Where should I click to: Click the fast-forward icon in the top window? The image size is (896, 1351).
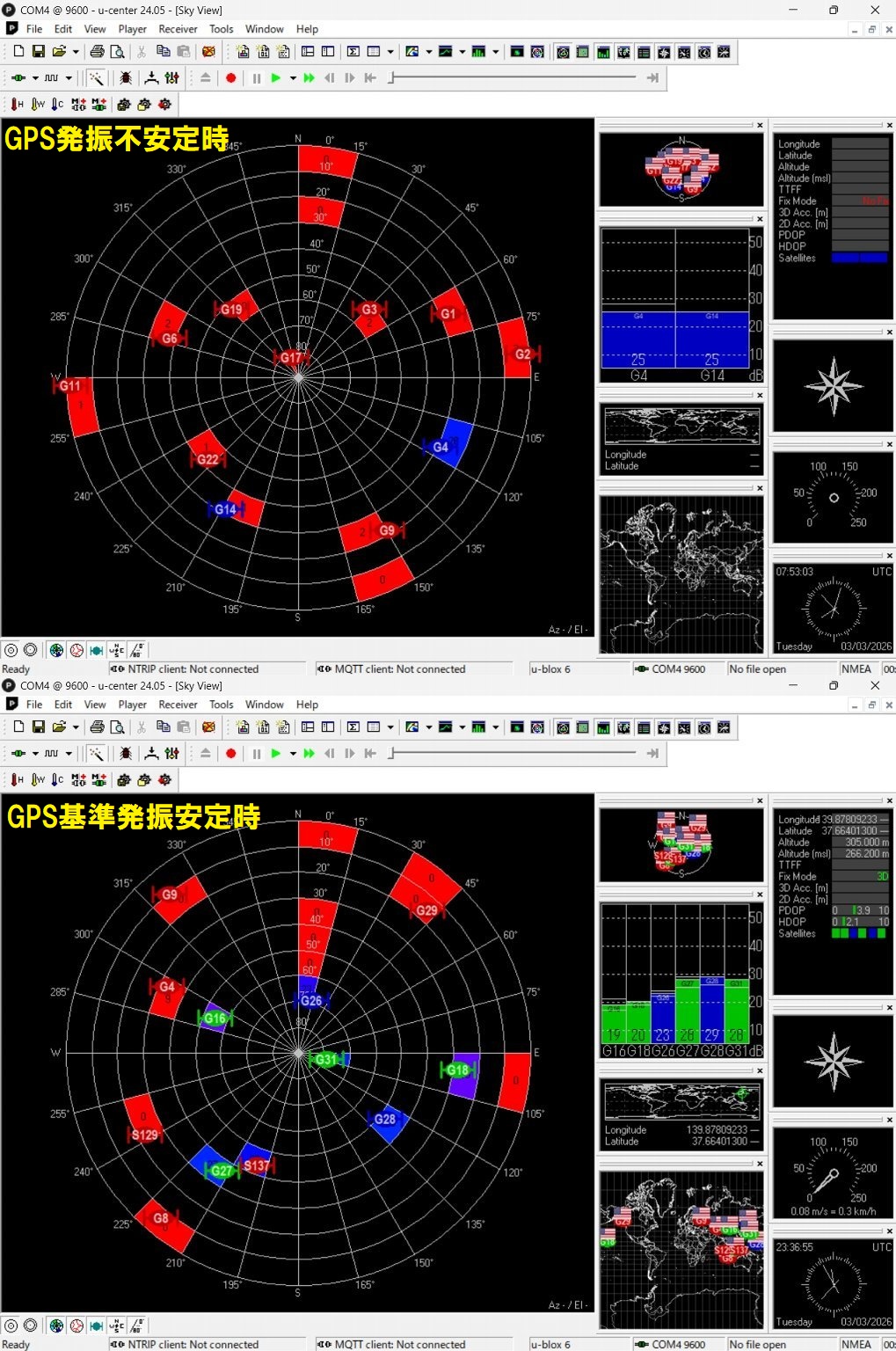(309, 78)
